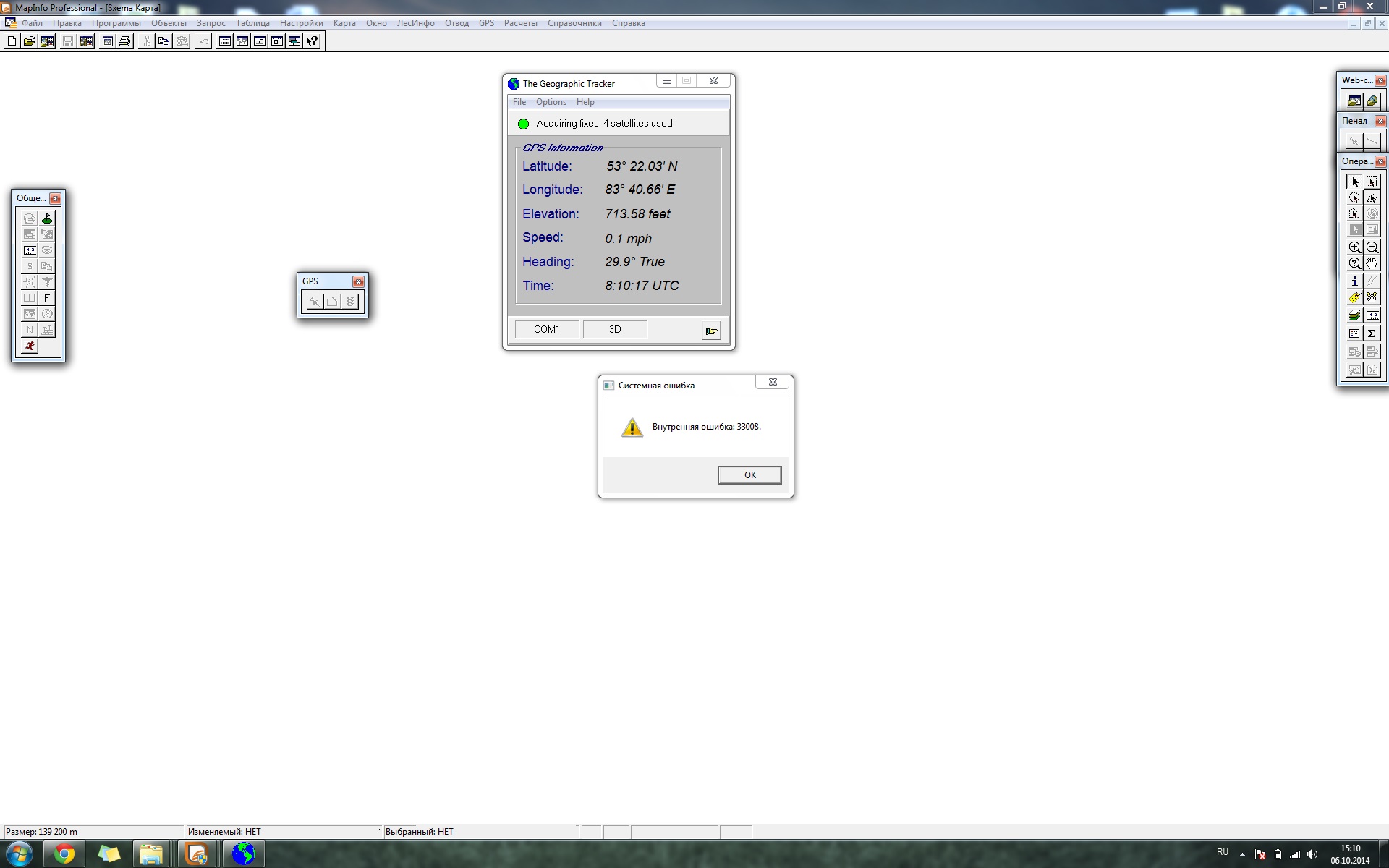Click the Open Table folder icon

point(29,41)
